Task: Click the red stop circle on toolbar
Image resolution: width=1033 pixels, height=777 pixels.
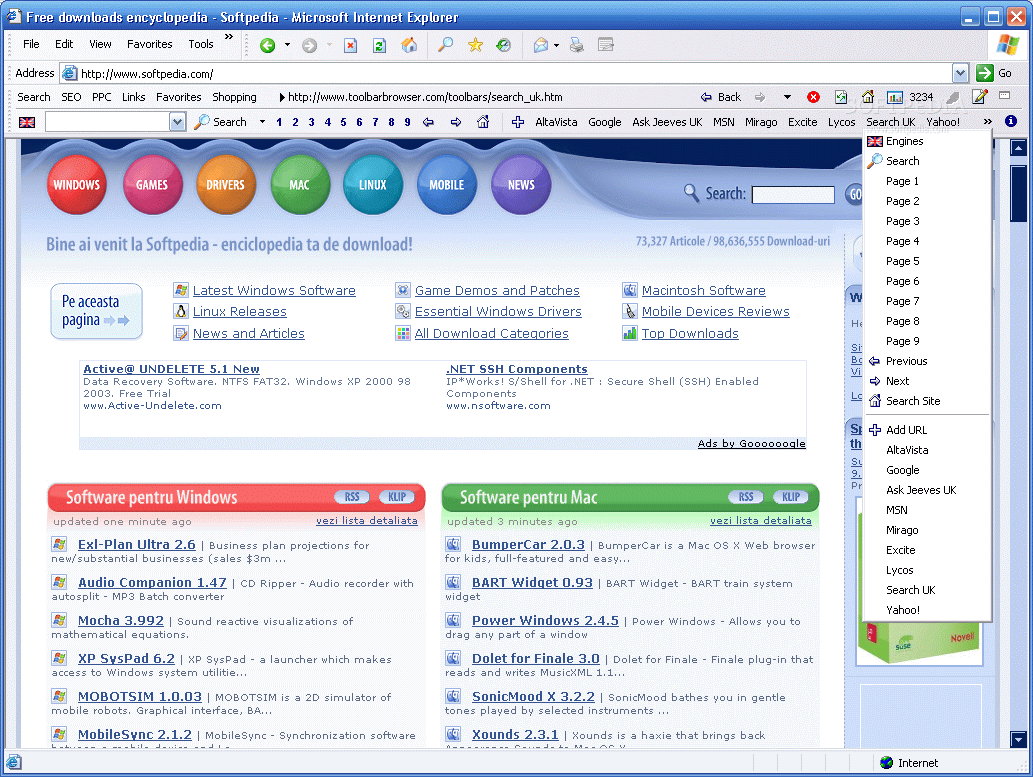Action: [x=814, y=97]
